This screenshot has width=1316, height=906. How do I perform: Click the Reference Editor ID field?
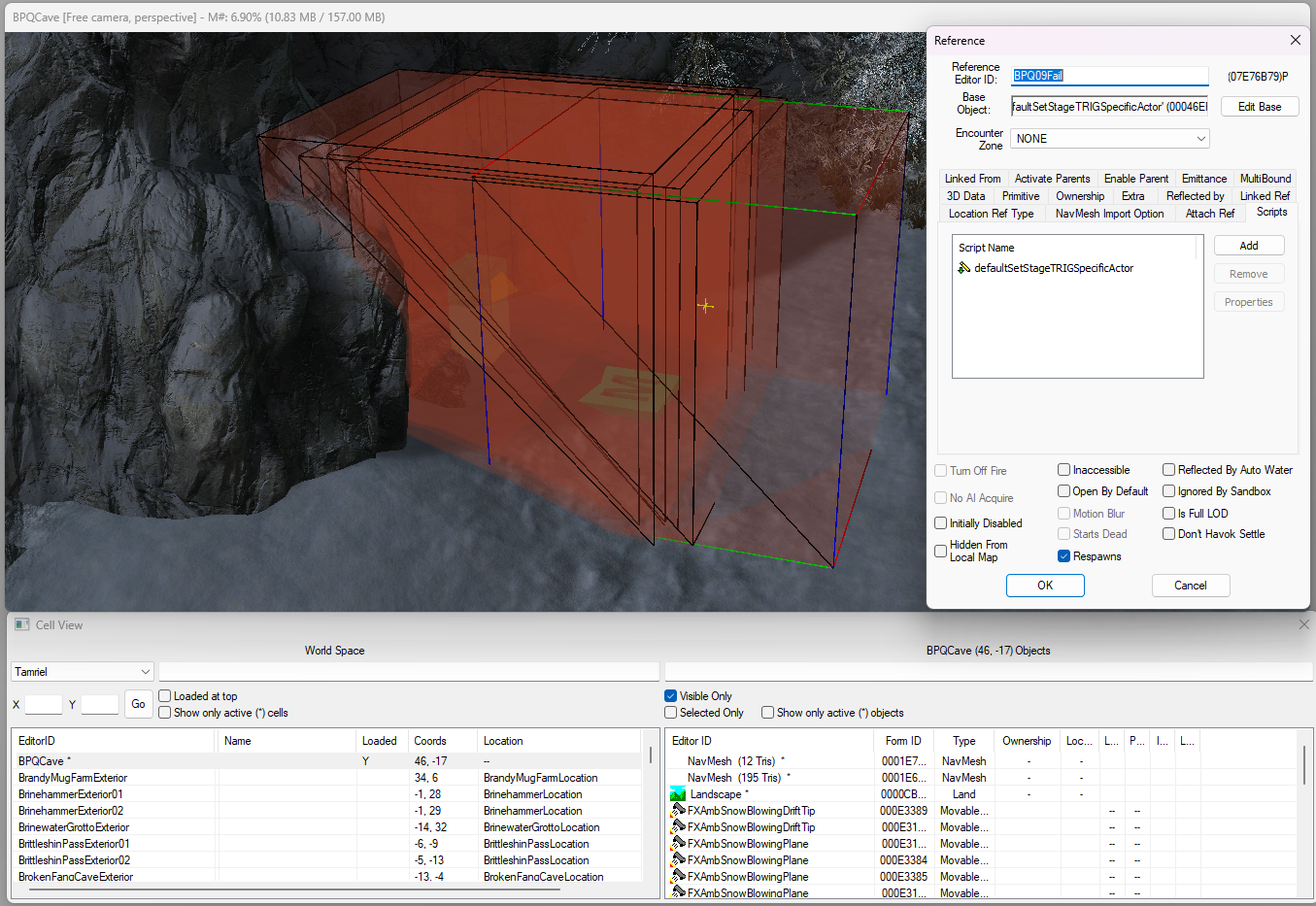1109,76
